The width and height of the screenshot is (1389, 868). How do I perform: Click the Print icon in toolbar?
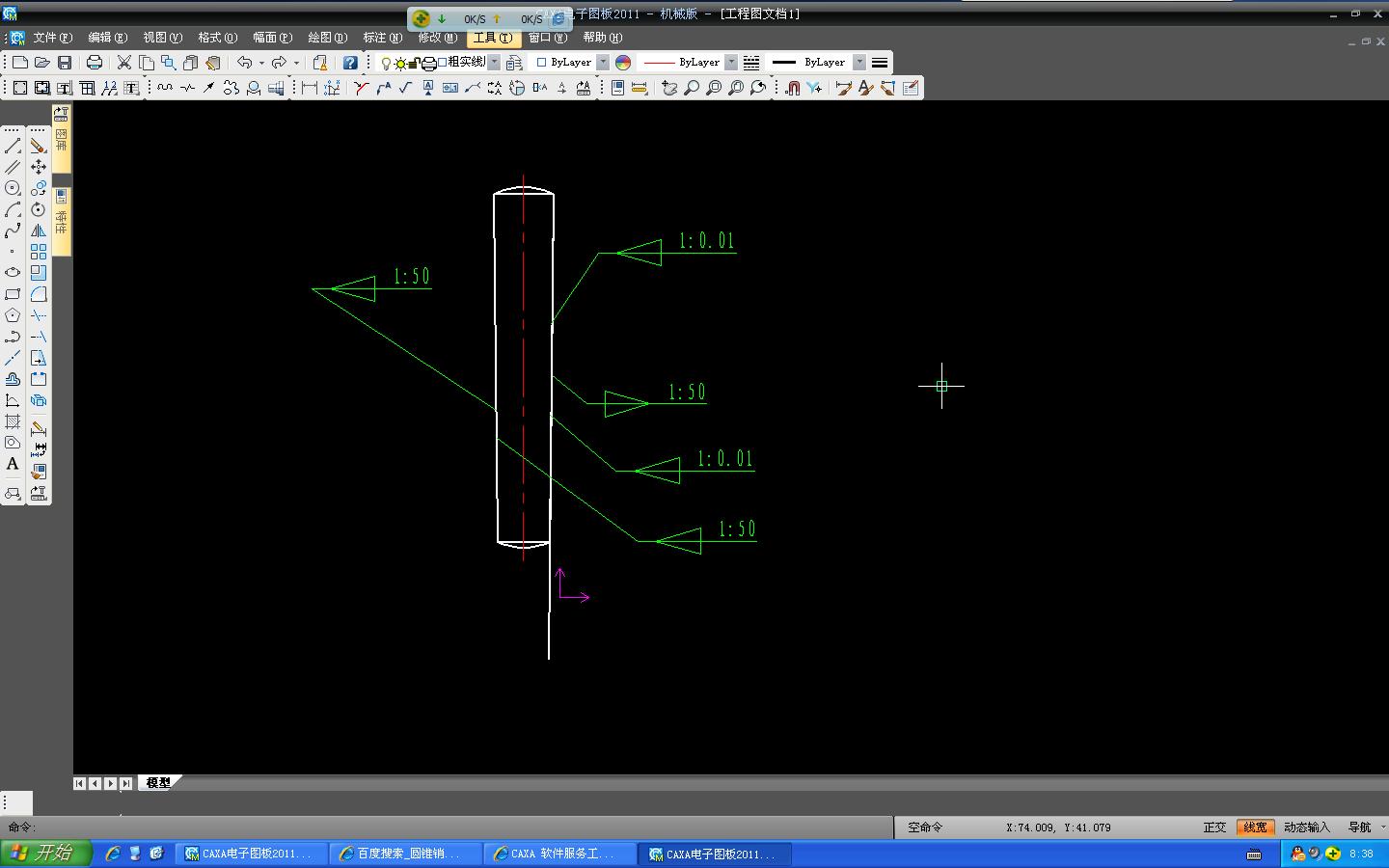(x=95, y=63)
